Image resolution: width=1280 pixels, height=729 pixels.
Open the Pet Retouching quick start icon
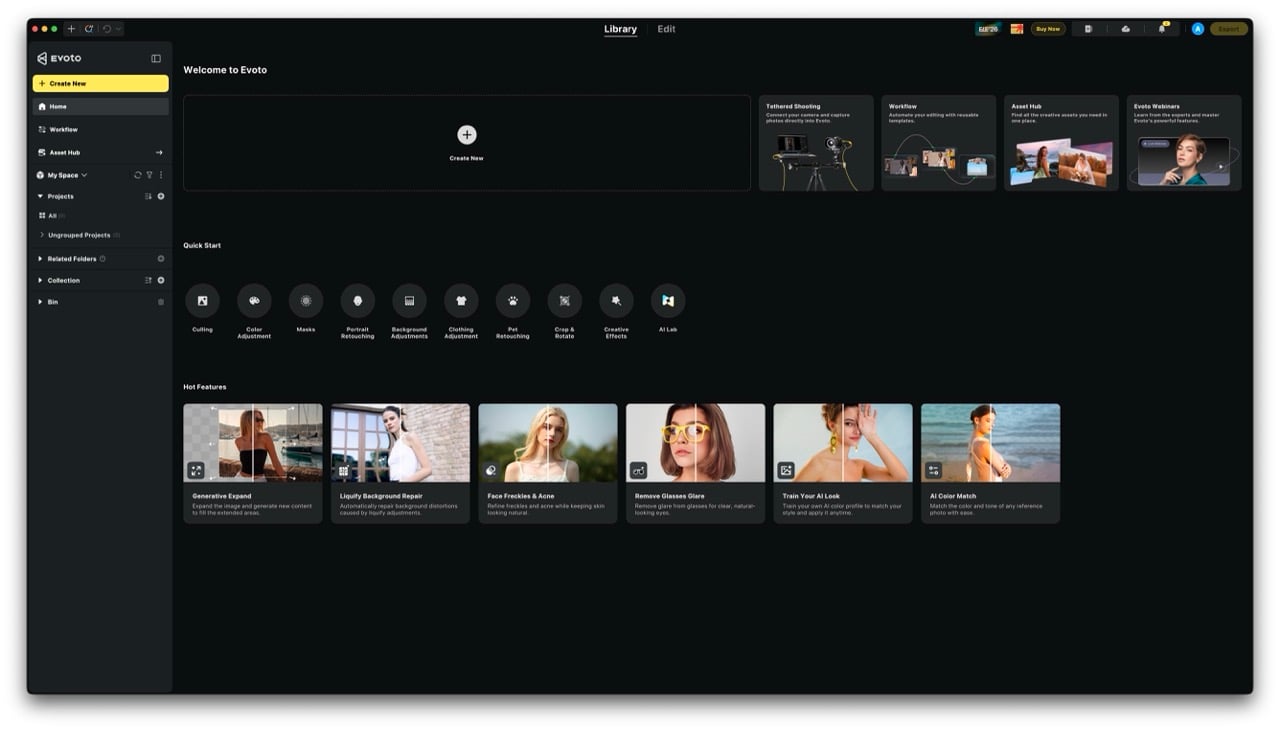coord(513,300)
